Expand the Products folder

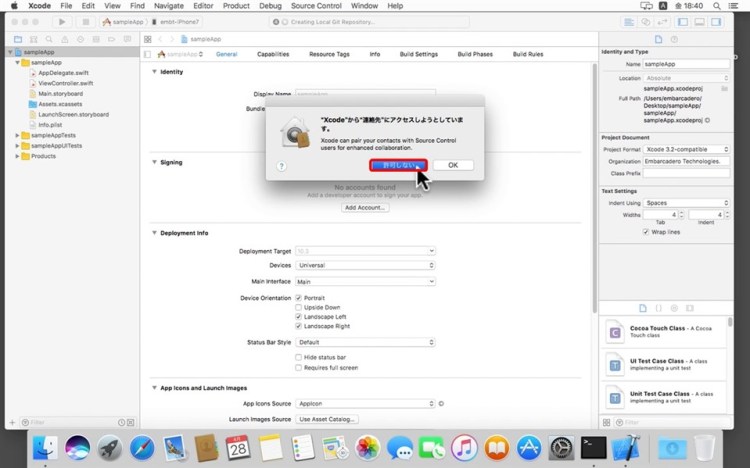pyautogui.click(x=17, y=156)
